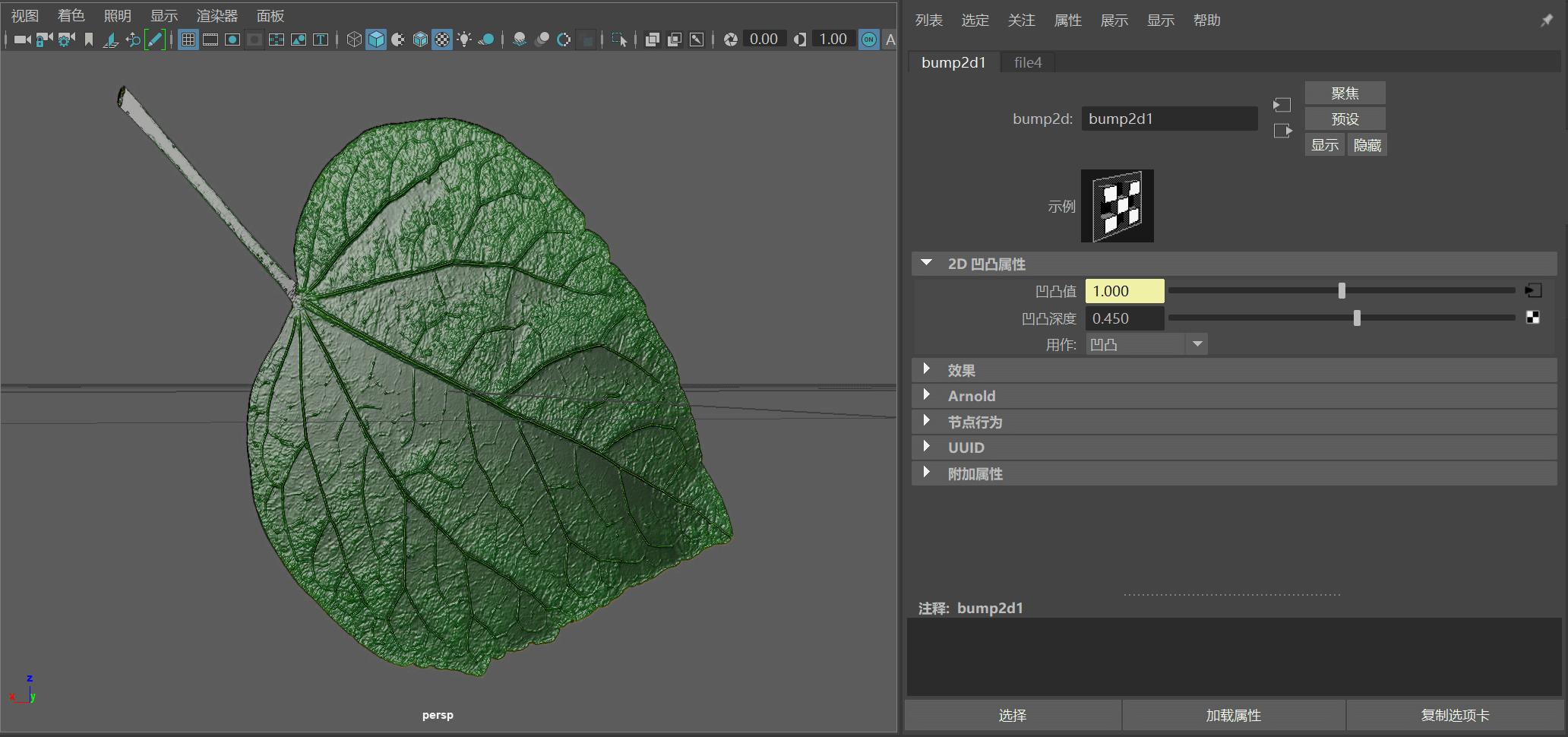The width and height of the screenshot is (1568, 737).
Task: Click the 2D pan/zoom icon
Action: coord(133,40)
